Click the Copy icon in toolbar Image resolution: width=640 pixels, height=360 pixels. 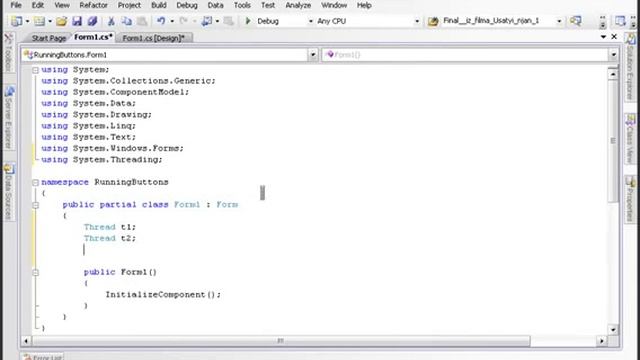pyautogui.click(x=127, y=21)
